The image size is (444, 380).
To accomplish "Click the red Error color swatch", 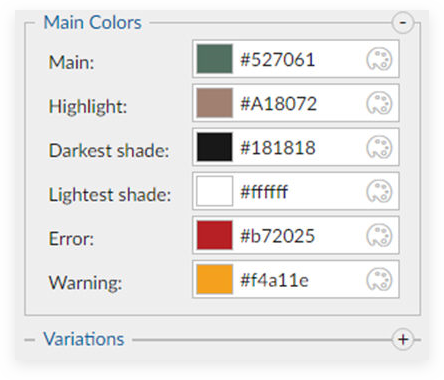I will [x=214, y=235].
